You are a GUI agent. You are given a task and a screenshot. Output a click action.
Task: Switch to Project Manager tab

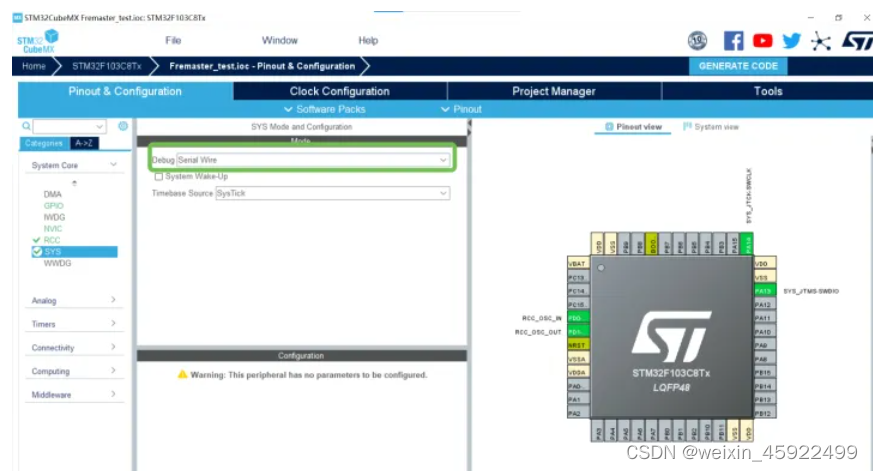tap(554, 91)
